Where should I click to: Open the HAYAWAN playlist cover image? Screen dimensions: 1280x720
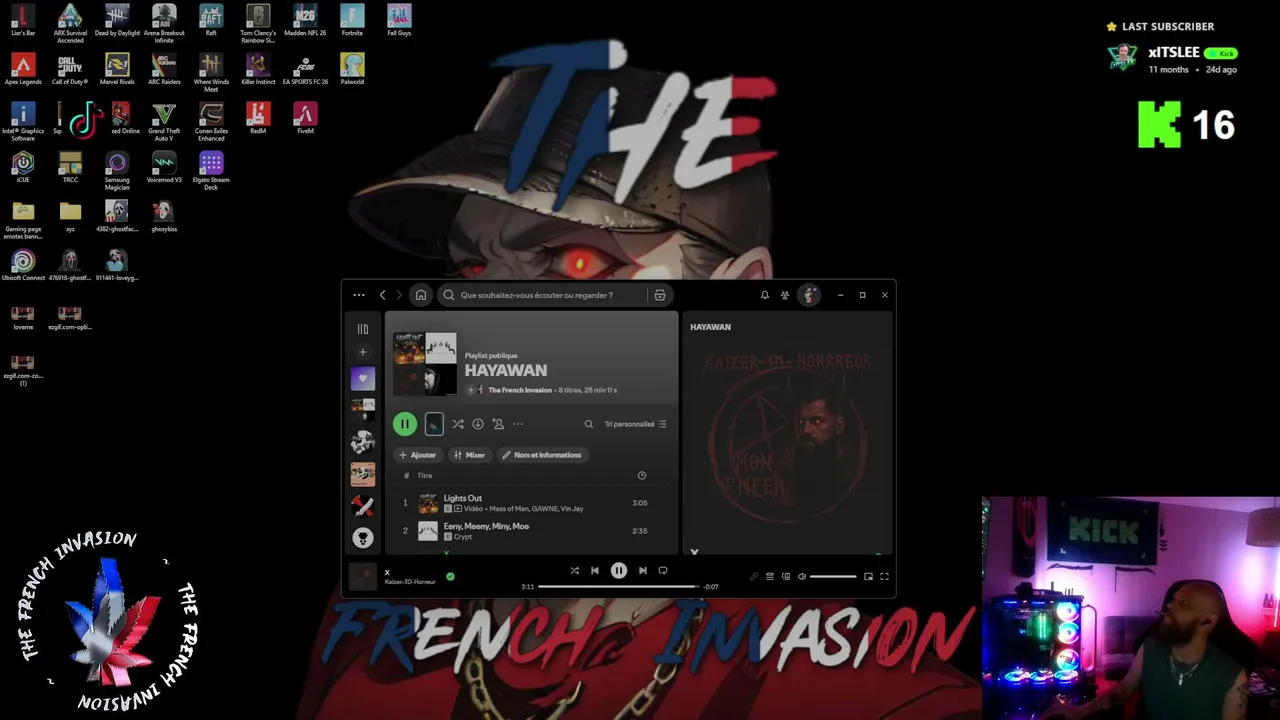click(x=425, y=364)
